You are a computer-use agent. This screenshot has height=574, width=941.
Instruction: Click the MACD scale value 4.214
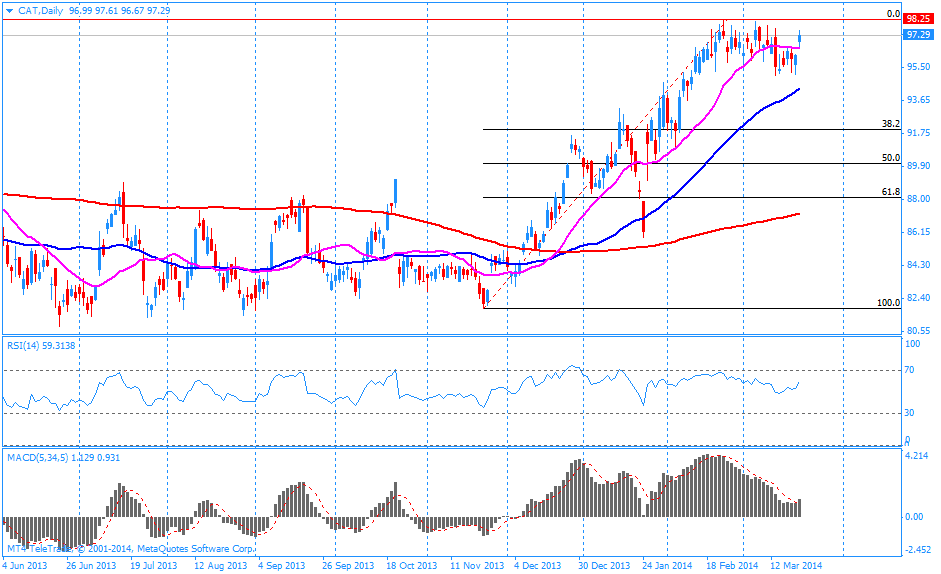[916, 456]
